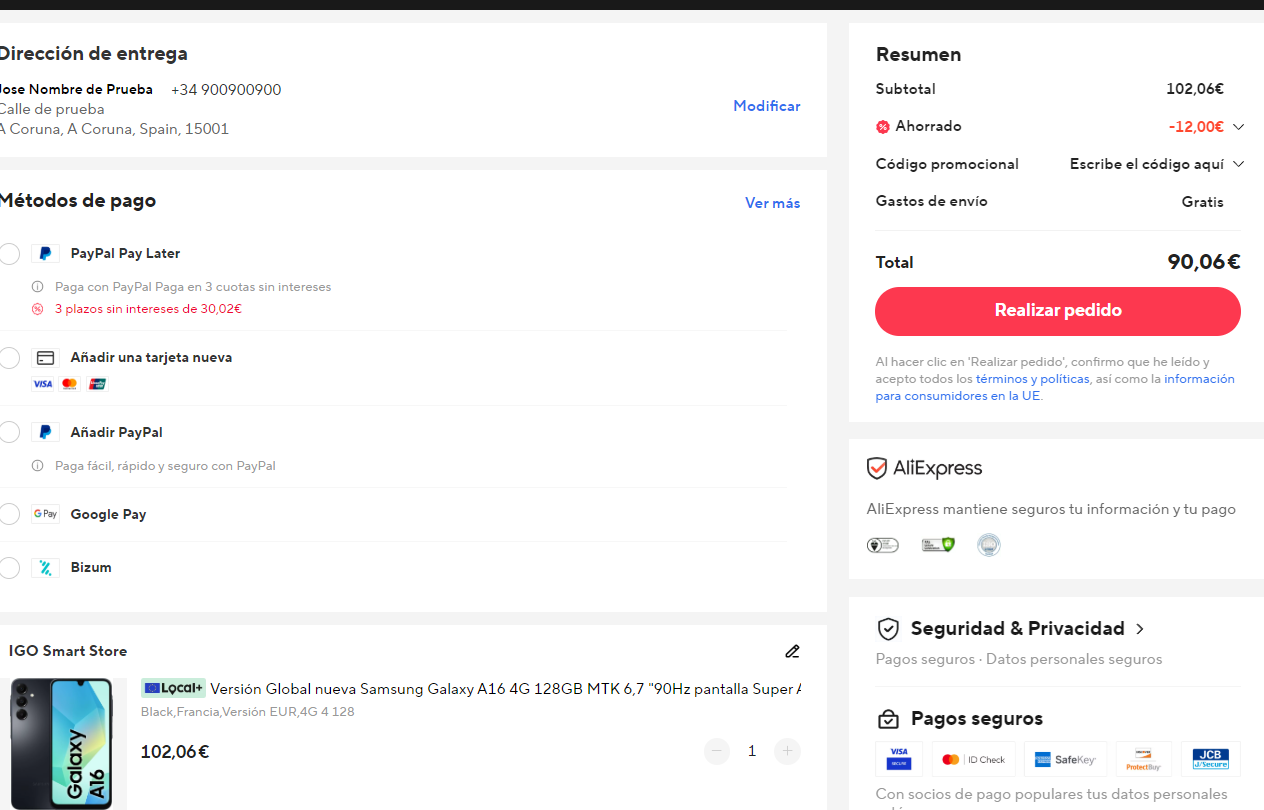Decrease product quantity with minus button

717,751
